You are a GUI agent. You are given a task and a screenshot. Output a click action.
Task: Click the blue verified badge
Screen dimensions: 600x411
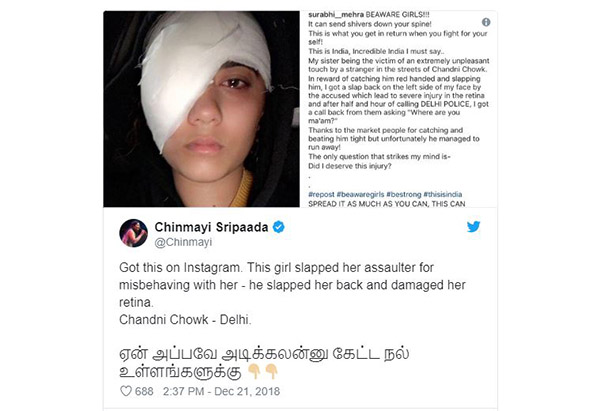tap(279, 227)
